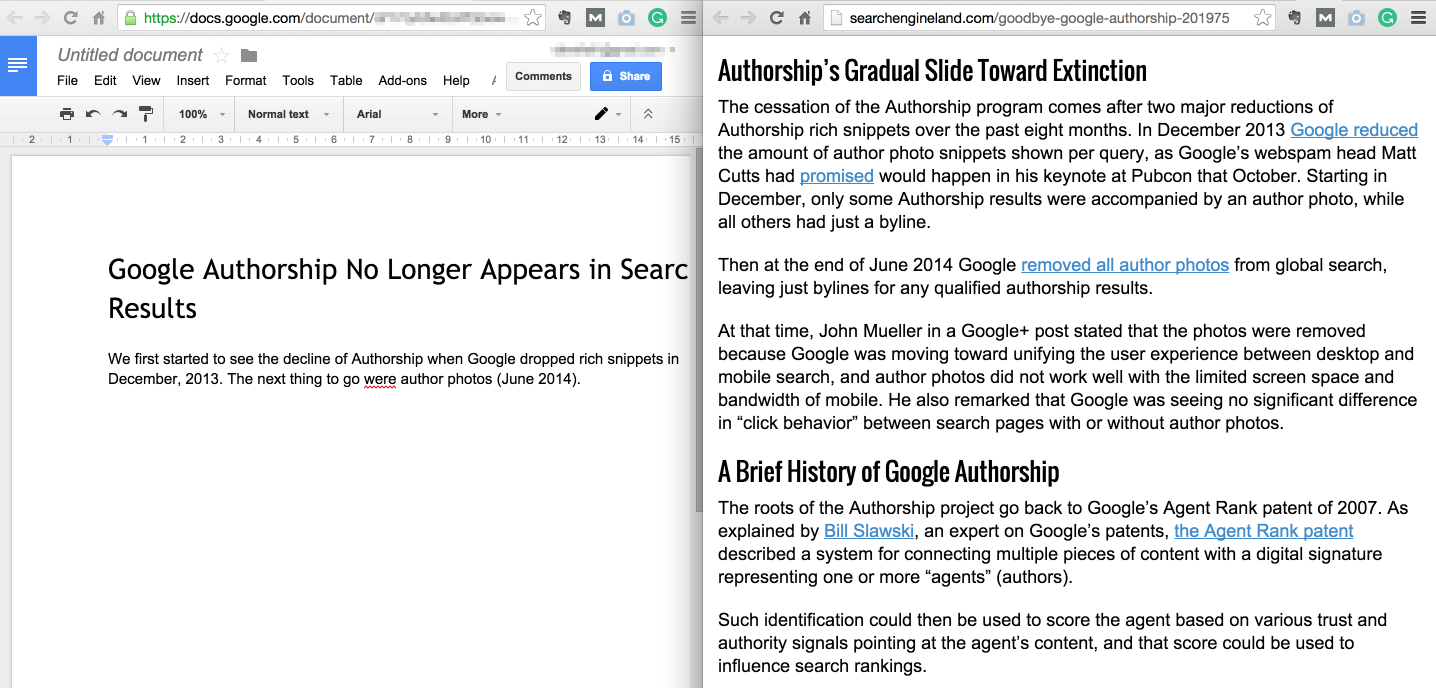1436x688 pixels.
Task: Click the M extension in searchengineland window
Action: click(1325, 18)
